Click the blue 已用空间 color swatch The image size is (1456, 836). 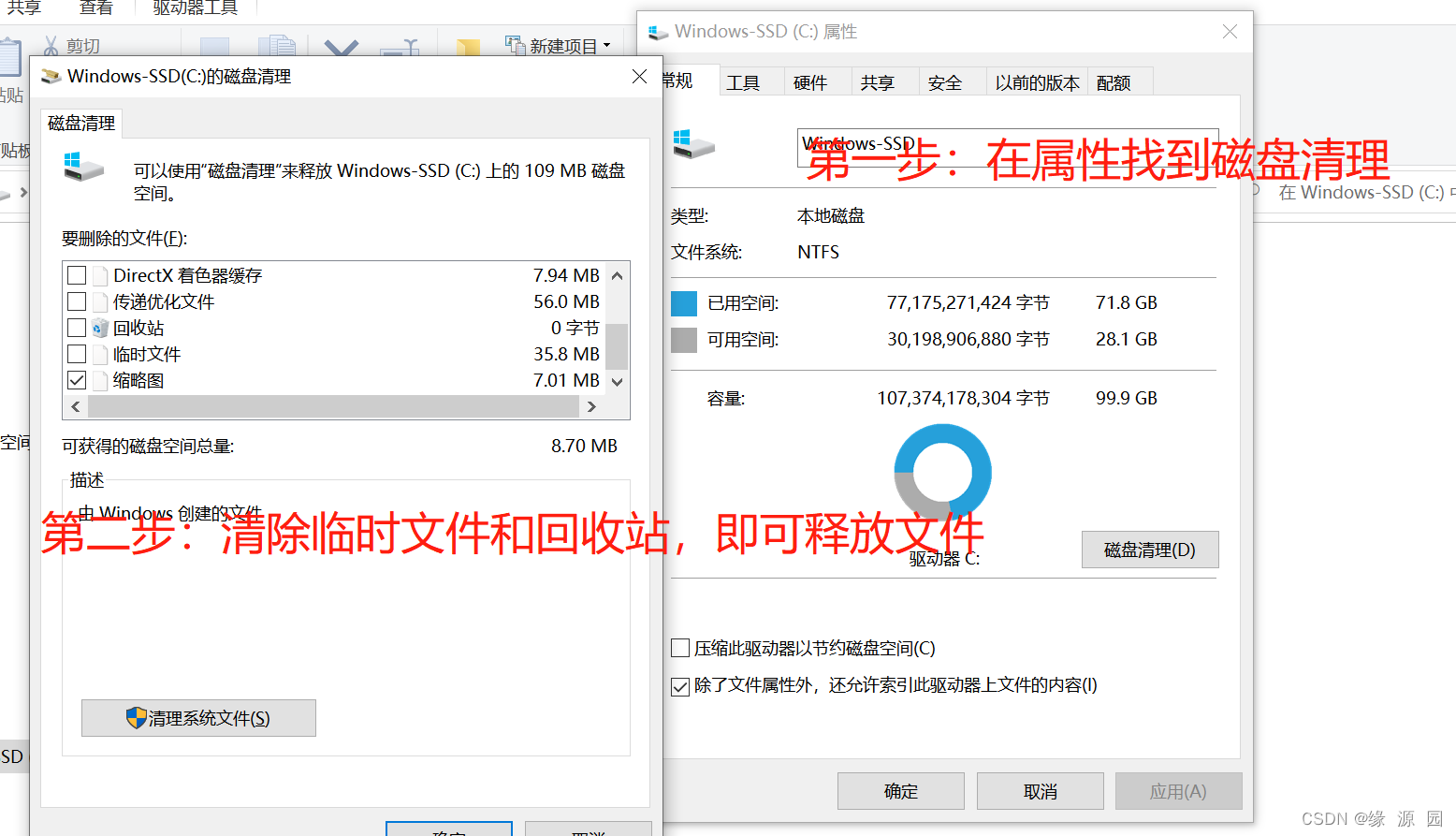coord(684,303)
